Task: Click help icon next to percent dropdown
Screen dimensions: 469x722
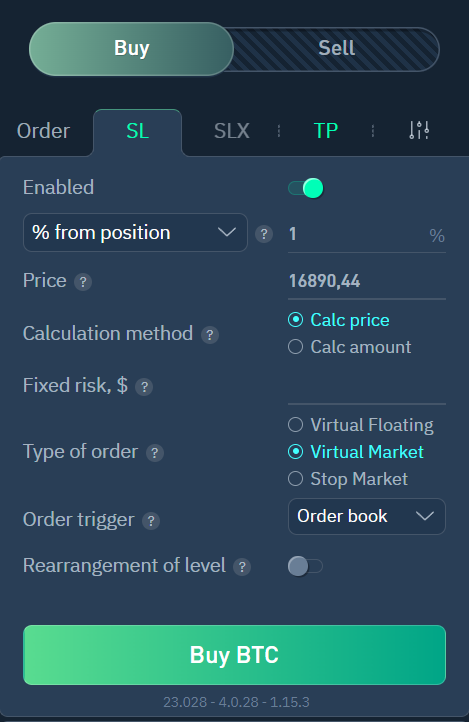Action: click(x=264, y=234)
